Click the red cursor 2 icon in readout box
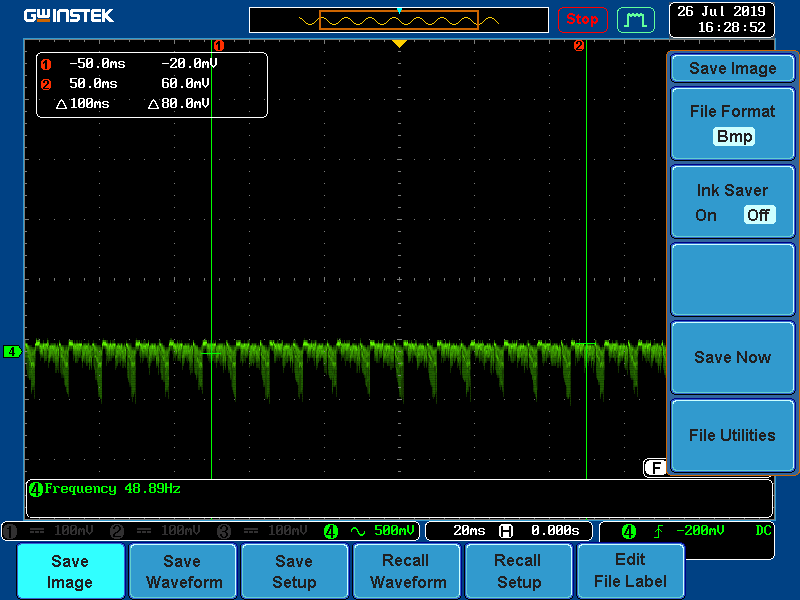 pyautogui.click(x=46, y=84)
